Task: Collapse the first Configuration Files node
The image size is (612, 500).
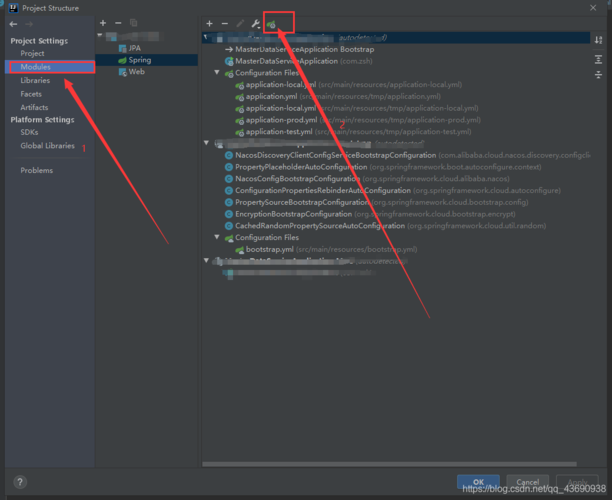Action: pyautogui.click(x=218, y=73)
